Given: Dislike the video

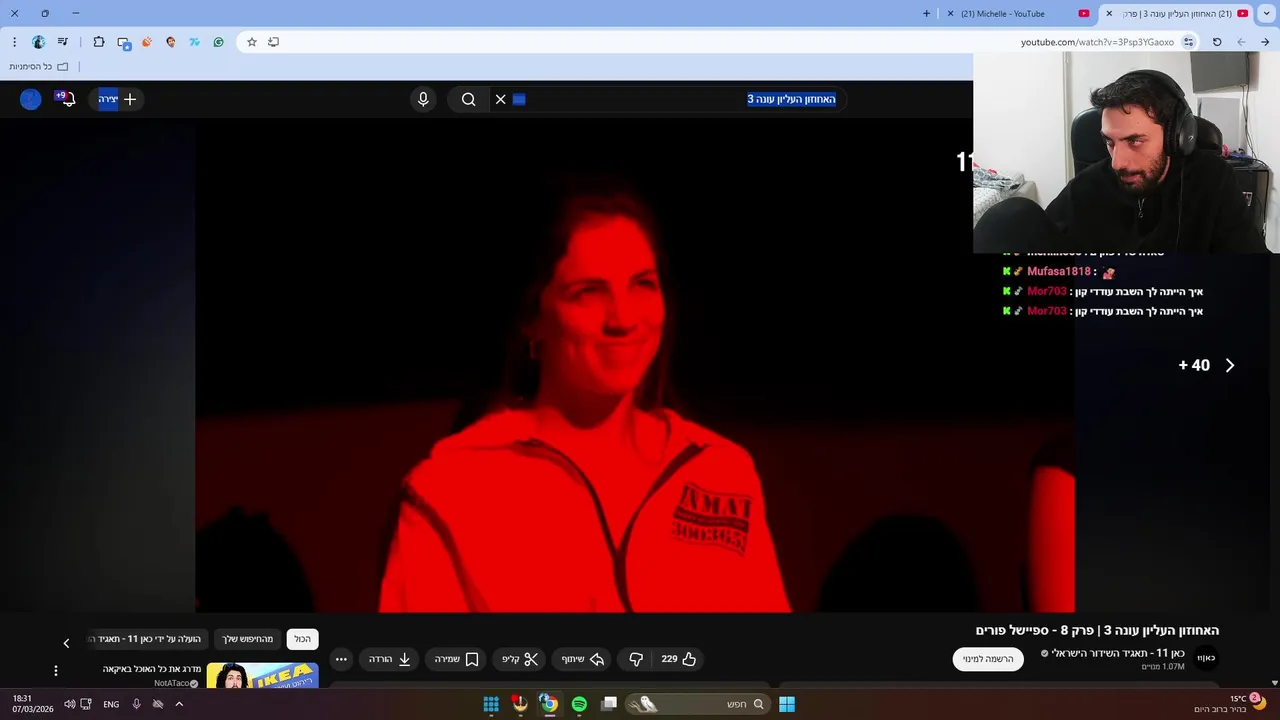Looking at the screenshot, I should pyautogui.click(x=636, y=659).
